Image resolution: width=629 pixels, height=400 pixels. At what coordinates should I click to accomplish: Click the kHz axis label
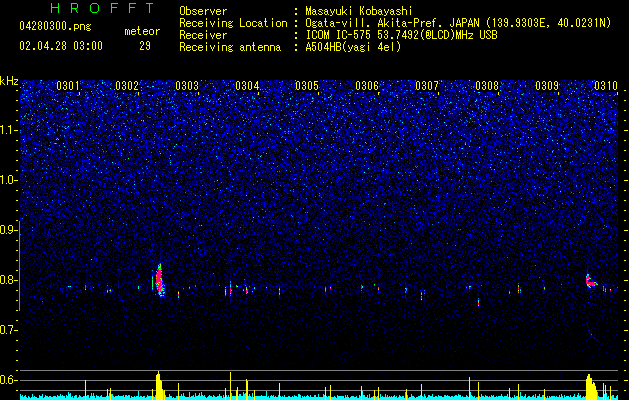click(x=9, y=81)
